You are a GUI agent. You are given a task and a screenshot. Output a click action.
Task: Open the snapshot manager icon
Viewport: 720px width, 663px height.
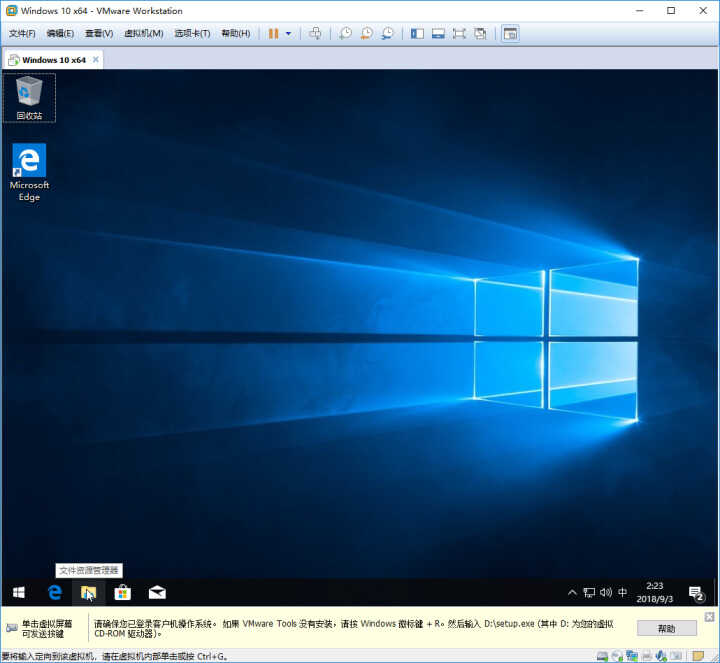tap(388, 34)
